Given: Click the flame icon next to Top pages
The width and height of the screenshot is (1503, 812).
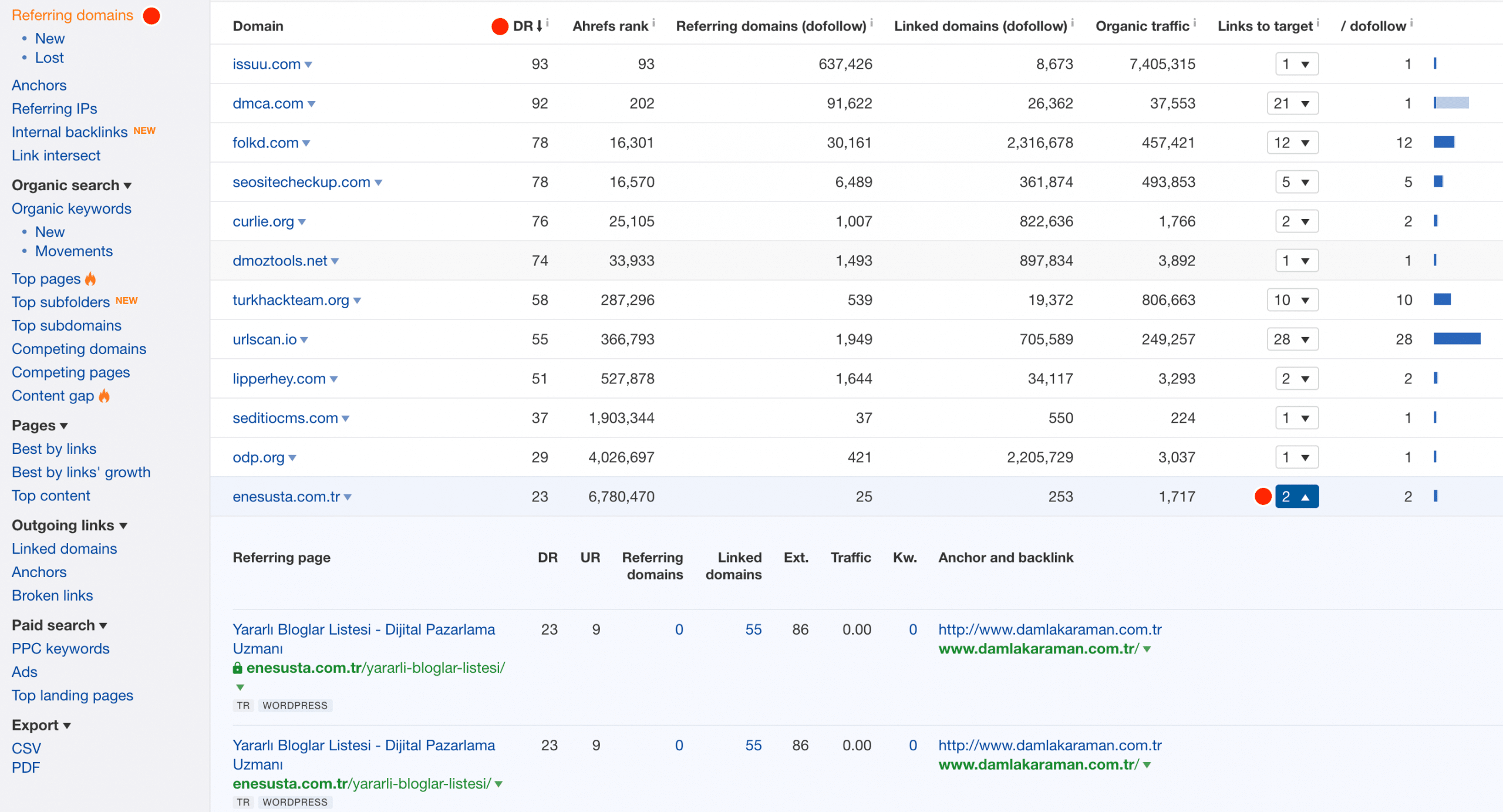Looking at the screenshot, I should (90, 278).
